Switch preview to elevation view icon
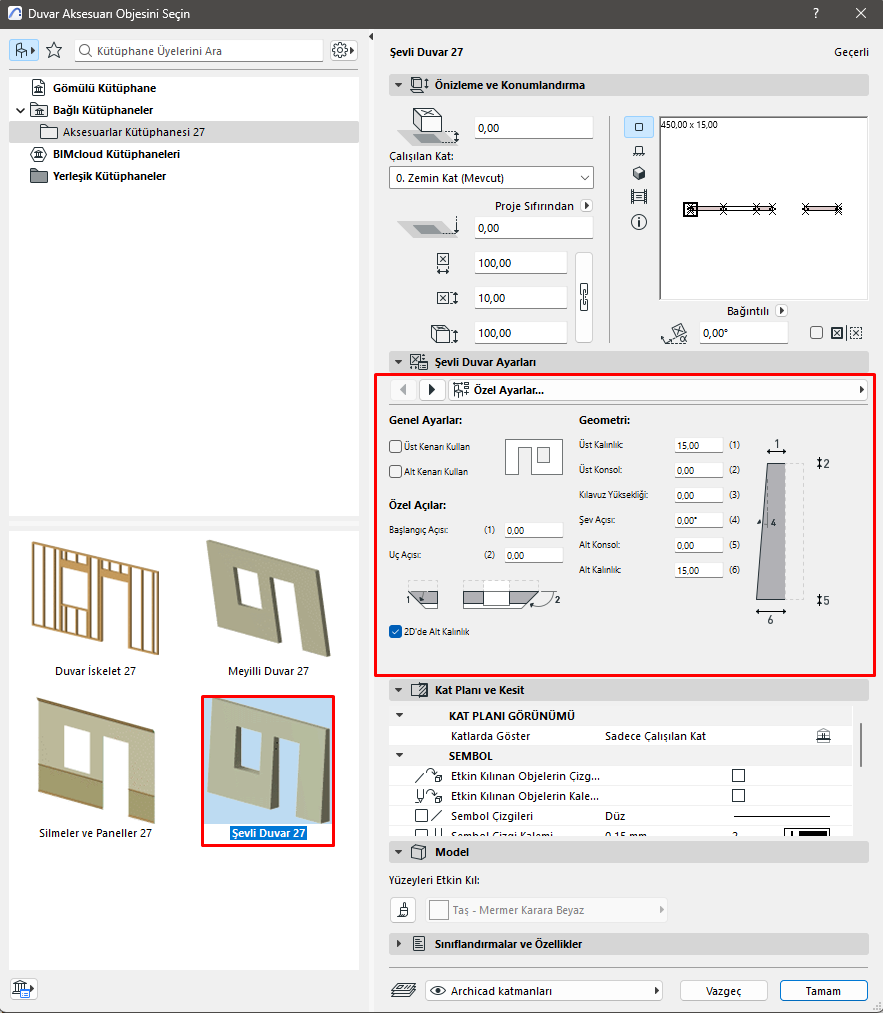883x1013 pixels. click(639, 151)
